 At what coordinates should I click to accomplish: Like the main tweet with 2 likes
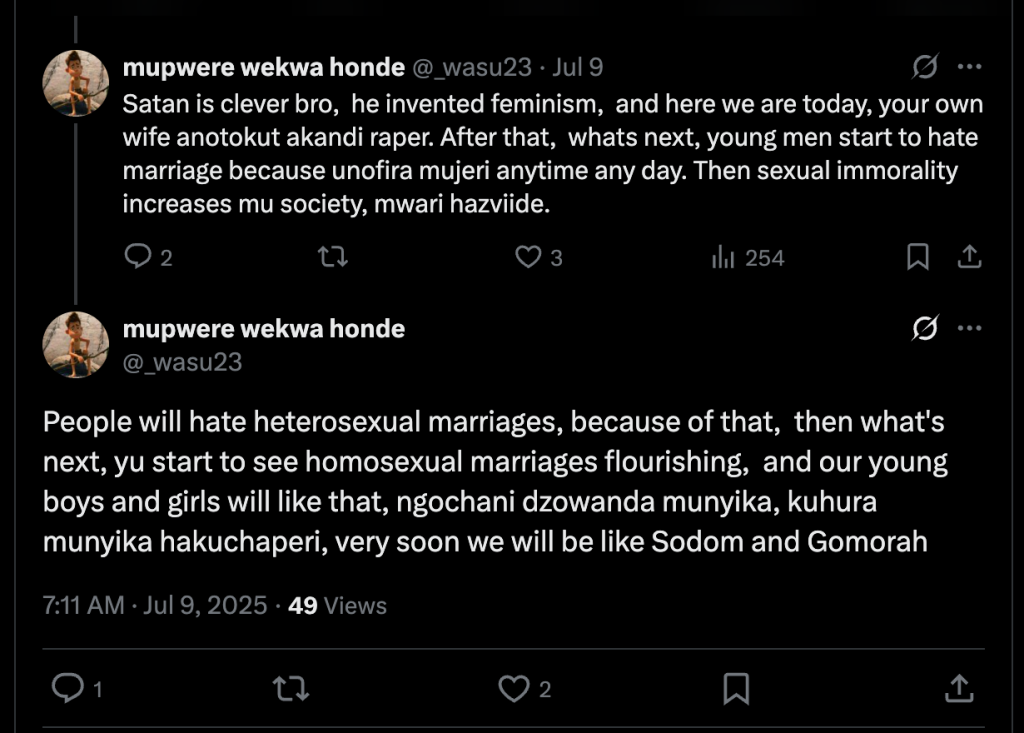pos(513,687)
